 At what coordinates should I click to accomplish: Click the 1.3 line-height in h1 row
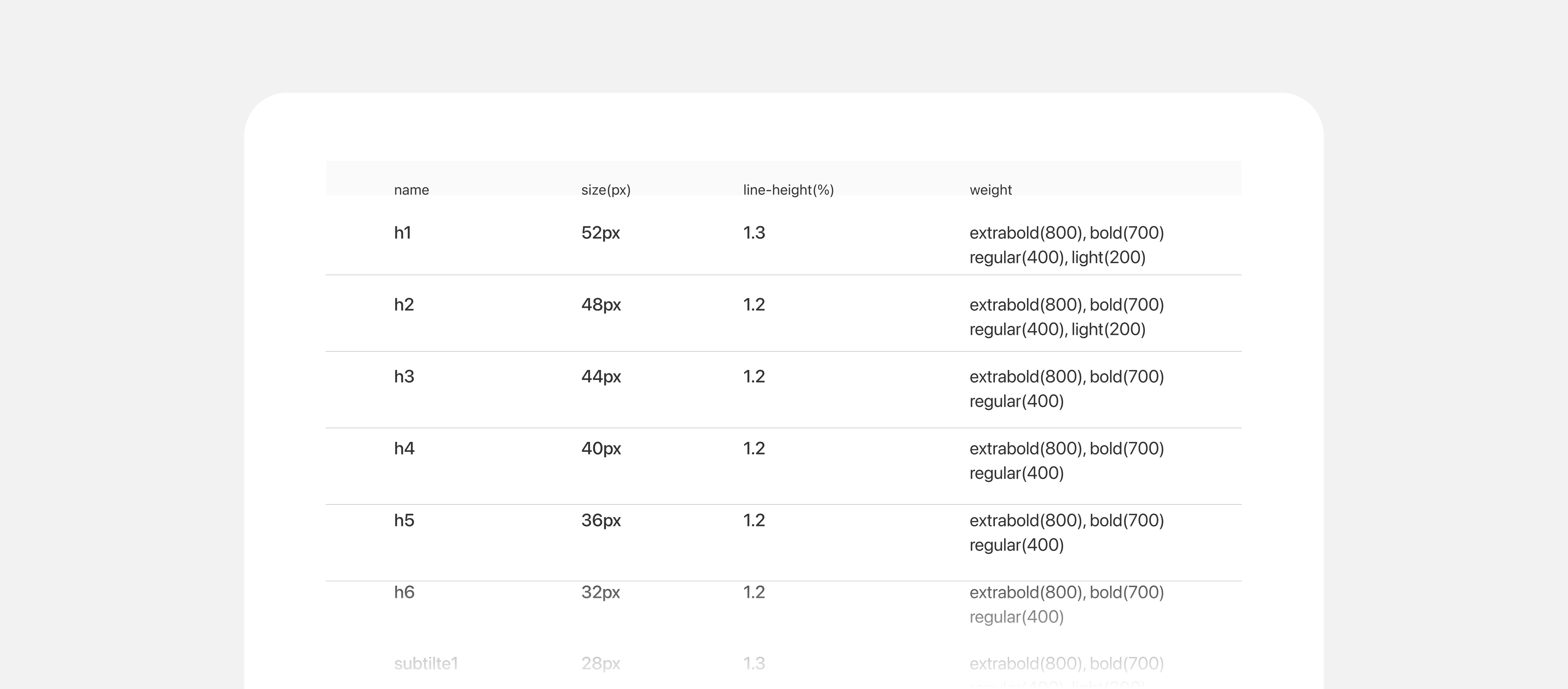754,233
